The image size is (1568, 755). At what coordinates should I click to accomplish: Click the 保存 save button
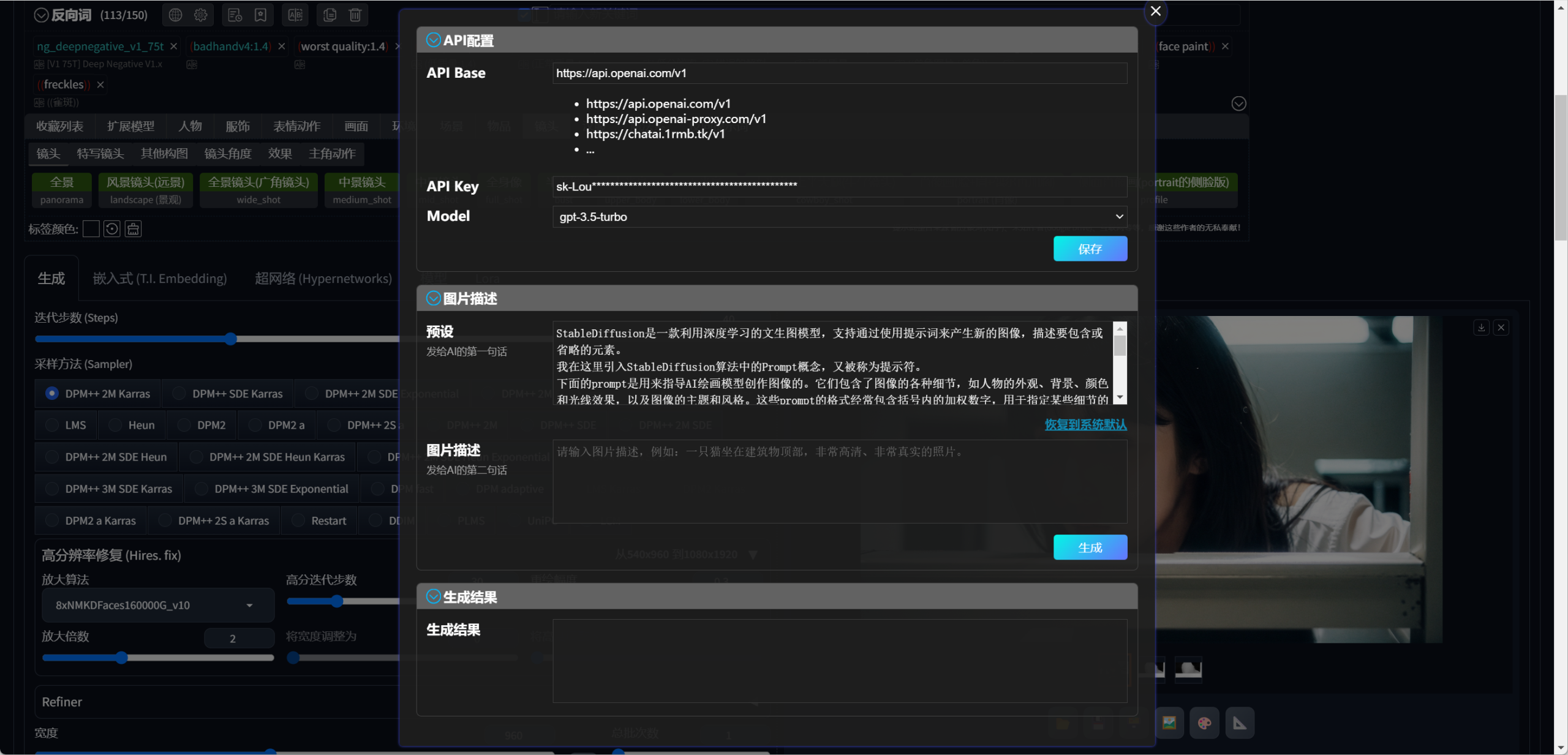pyautogui.click(x=1090, y=249)
